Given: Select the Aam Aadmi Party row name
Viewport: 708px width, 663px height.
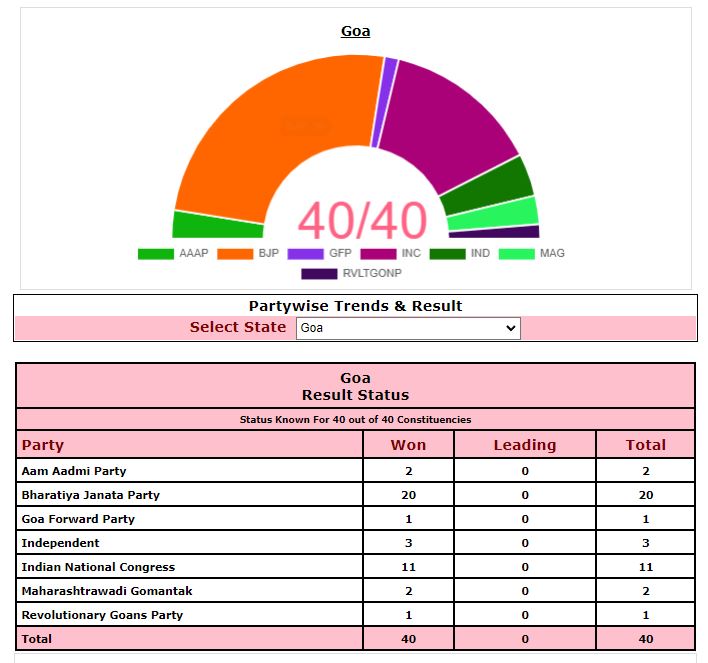Looking at the screenshot, I should point(74,471).
